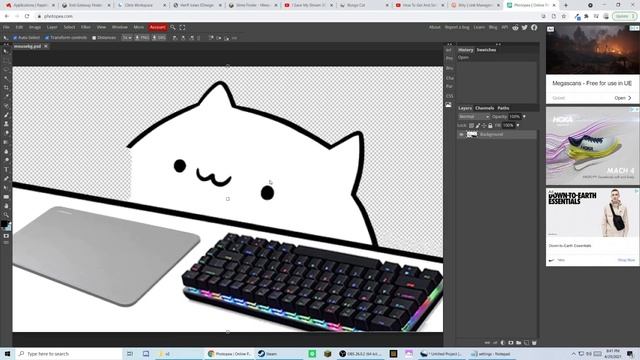Select the Rectangle shape tool
This screenshot has height=360, width=640.
click(x=6, y=197)
